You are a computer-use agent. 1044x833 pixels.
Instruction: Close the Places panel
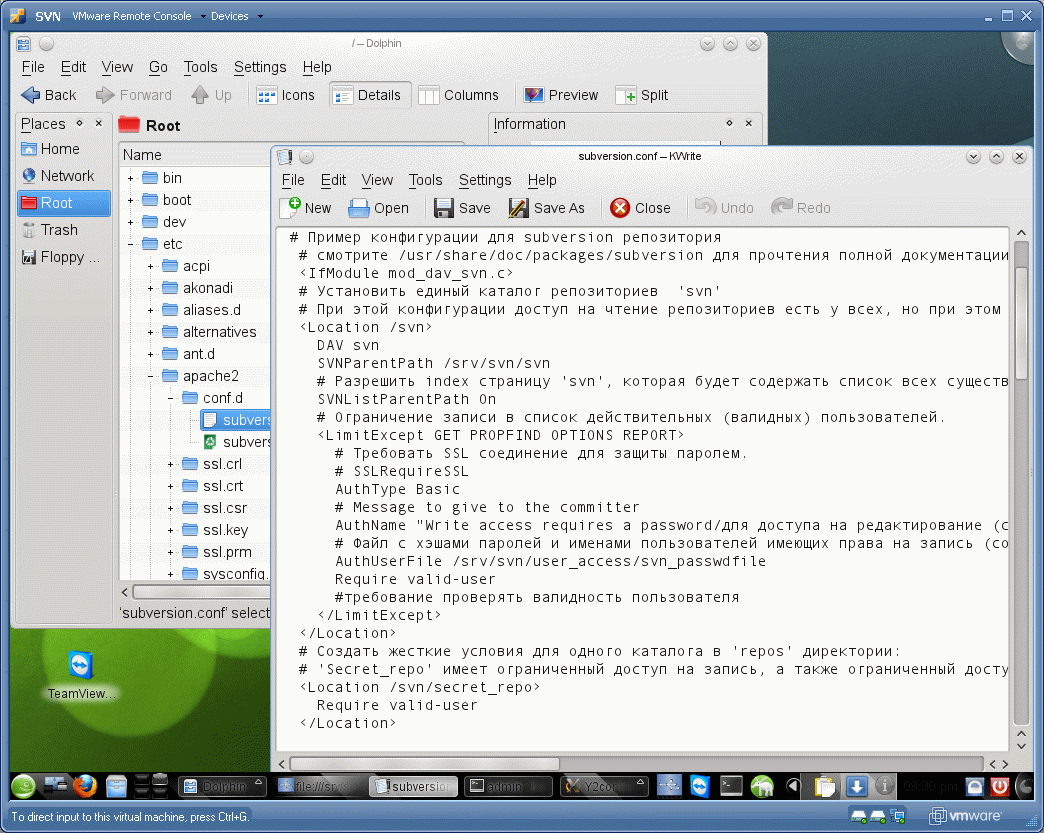tap(99, 123)
